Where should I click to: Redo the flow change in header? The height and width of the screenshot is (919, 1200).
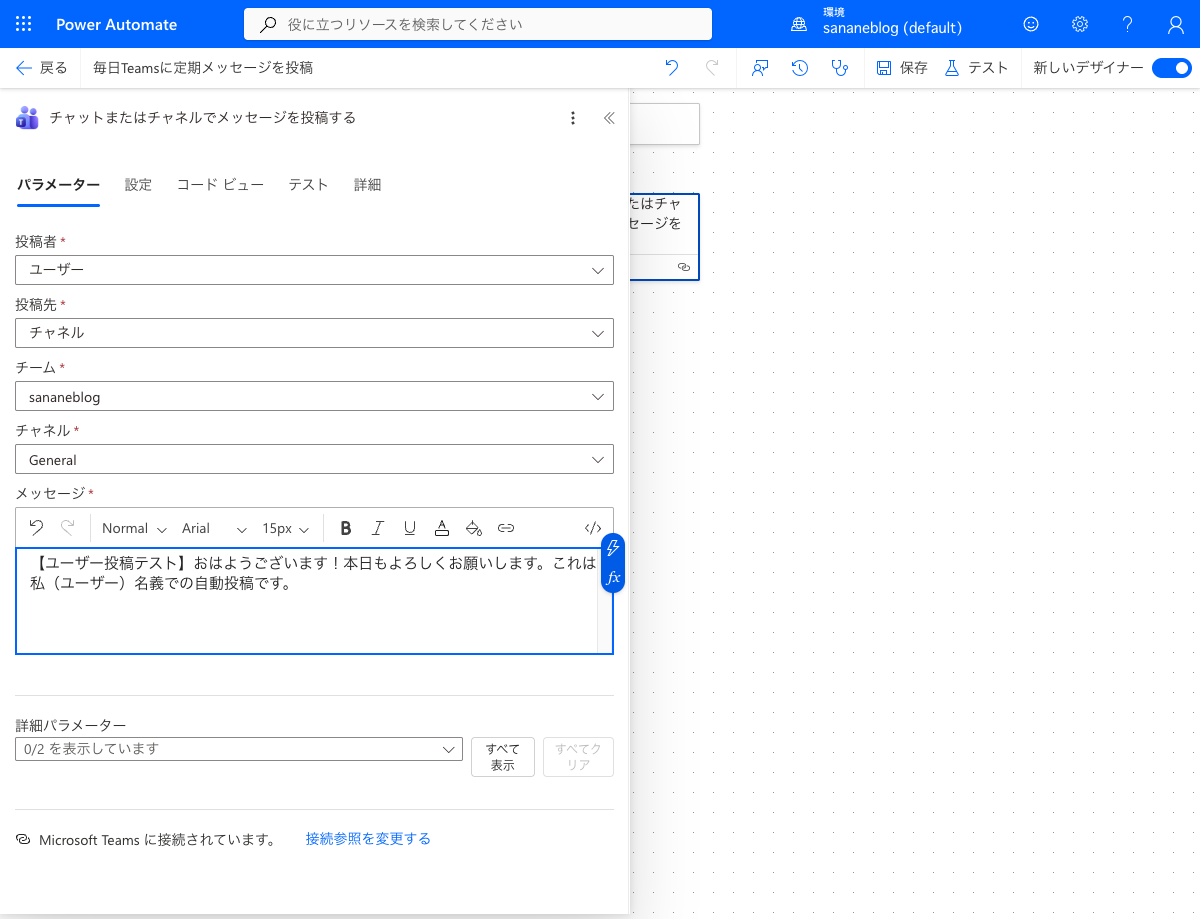[712, 68]
